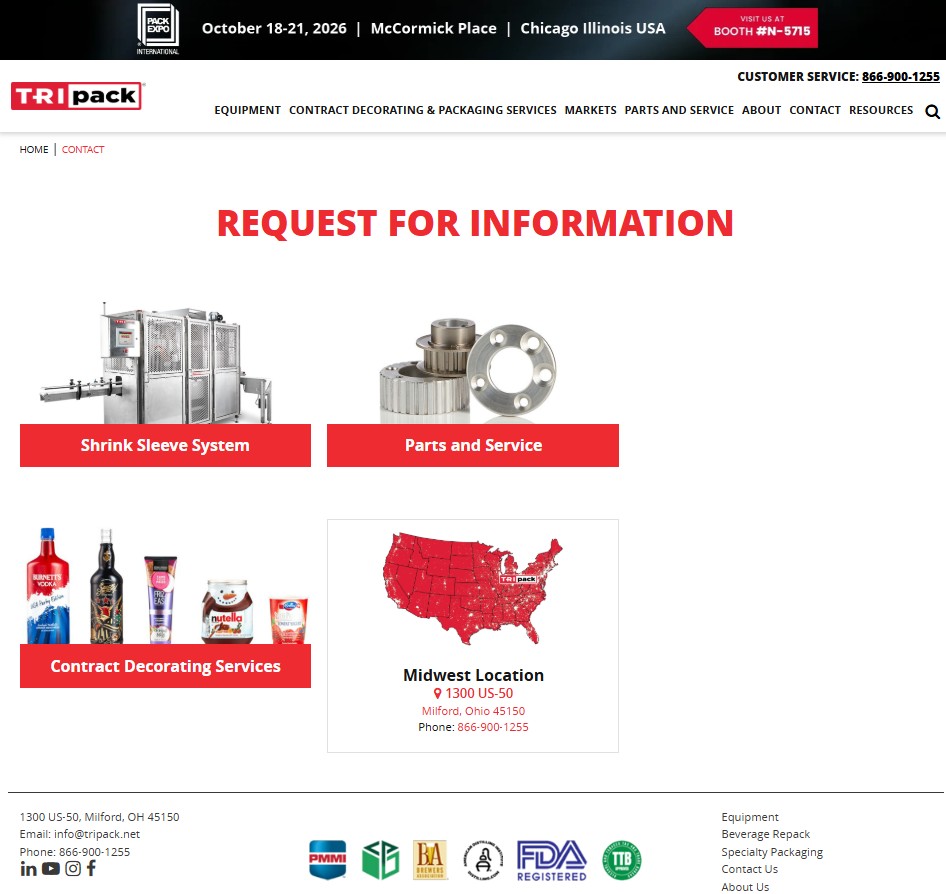Click the map pin beside 1300 US-50

pos(437,694)
